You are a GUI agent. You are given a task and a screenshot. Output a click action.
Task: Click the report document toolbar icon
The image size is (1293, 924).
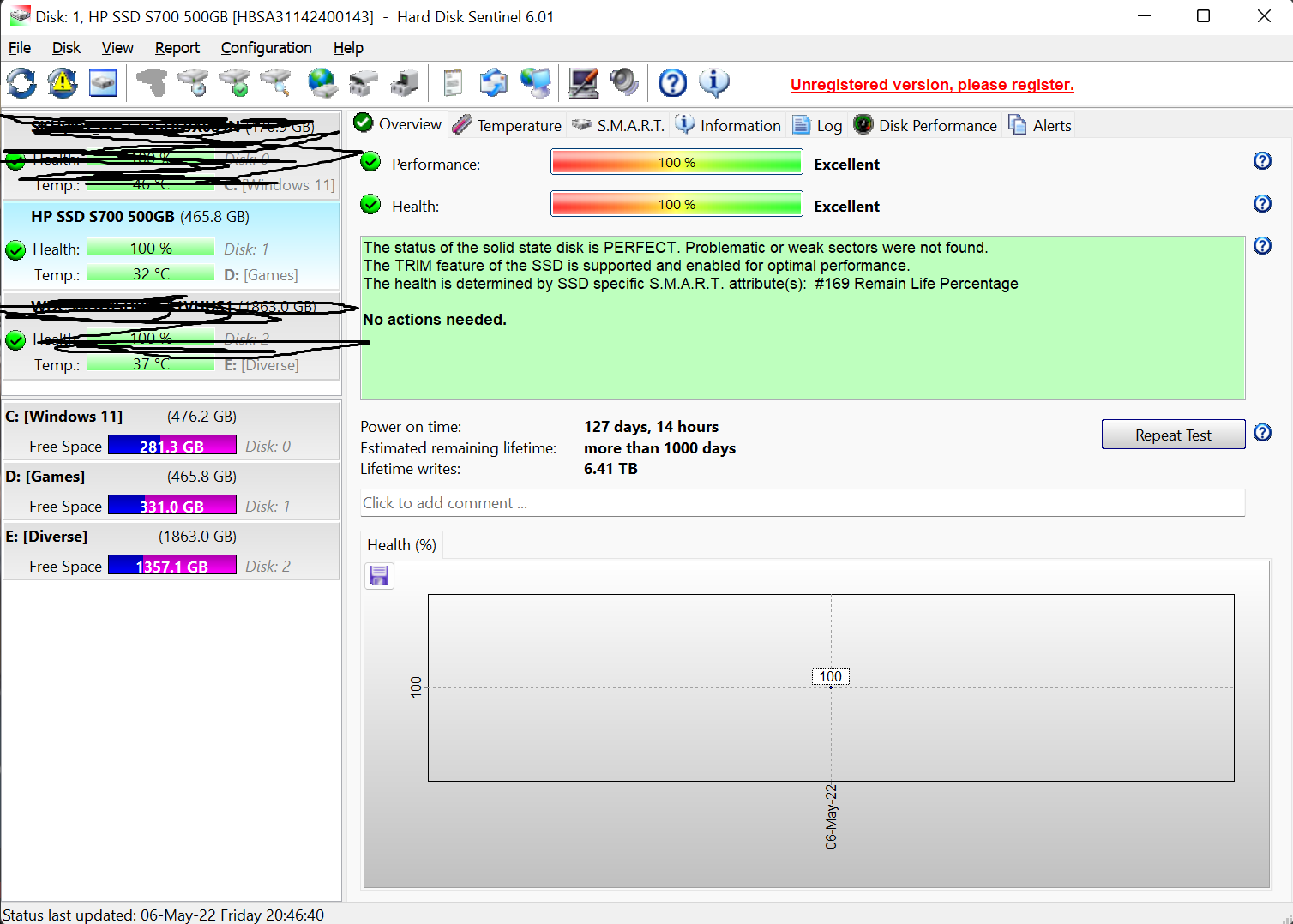tap(453, 83)
